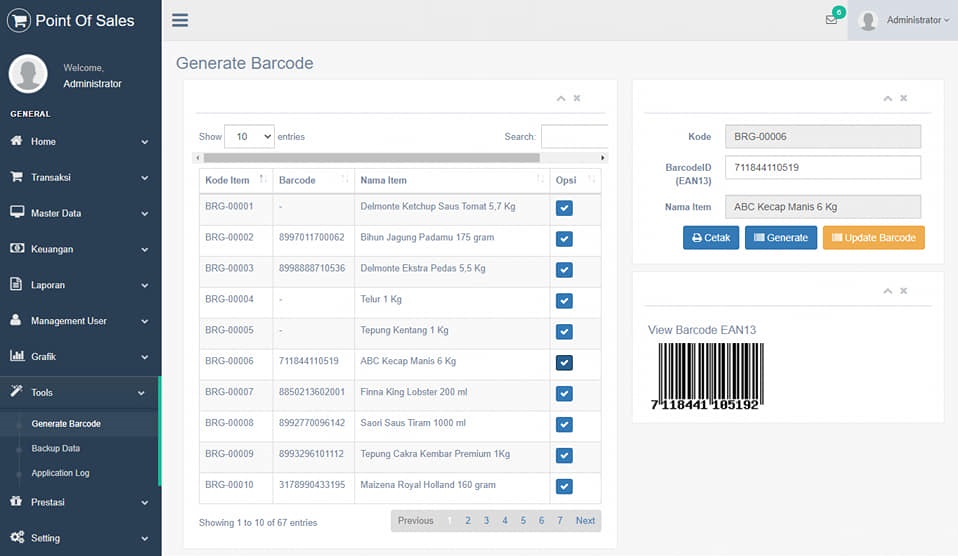Toggle checkbox for BRG-00009 row
The height and width of the screenshot is (556, 958).
564,456
